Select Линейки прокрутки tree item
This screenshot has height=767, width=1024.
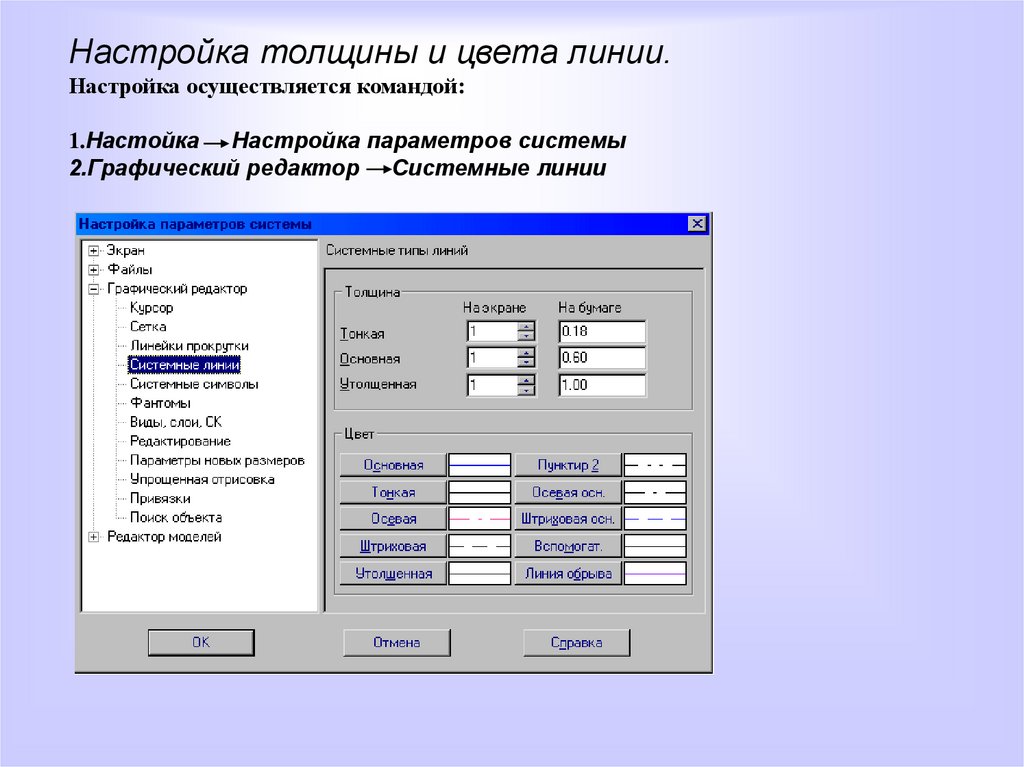click(x=189, y=346)
